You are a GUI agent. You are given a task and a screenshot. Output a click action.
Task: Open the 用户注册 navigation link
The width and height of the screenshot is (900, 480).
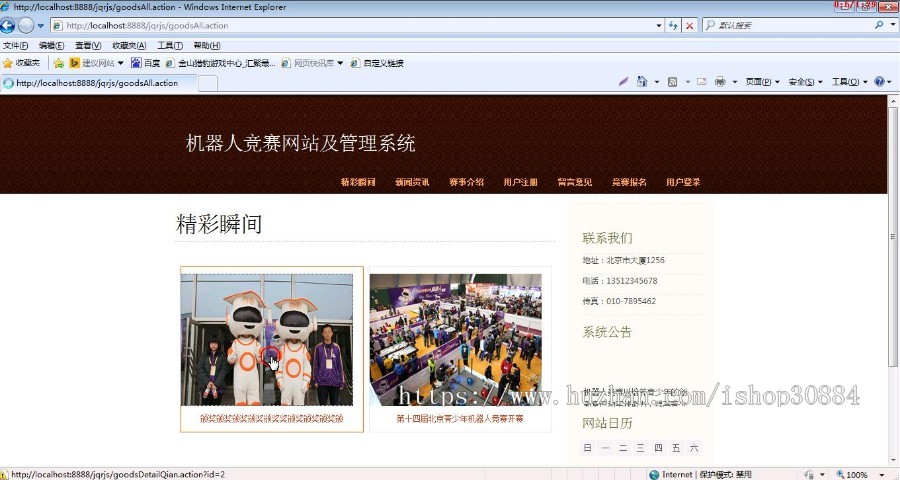coord(521,182)
